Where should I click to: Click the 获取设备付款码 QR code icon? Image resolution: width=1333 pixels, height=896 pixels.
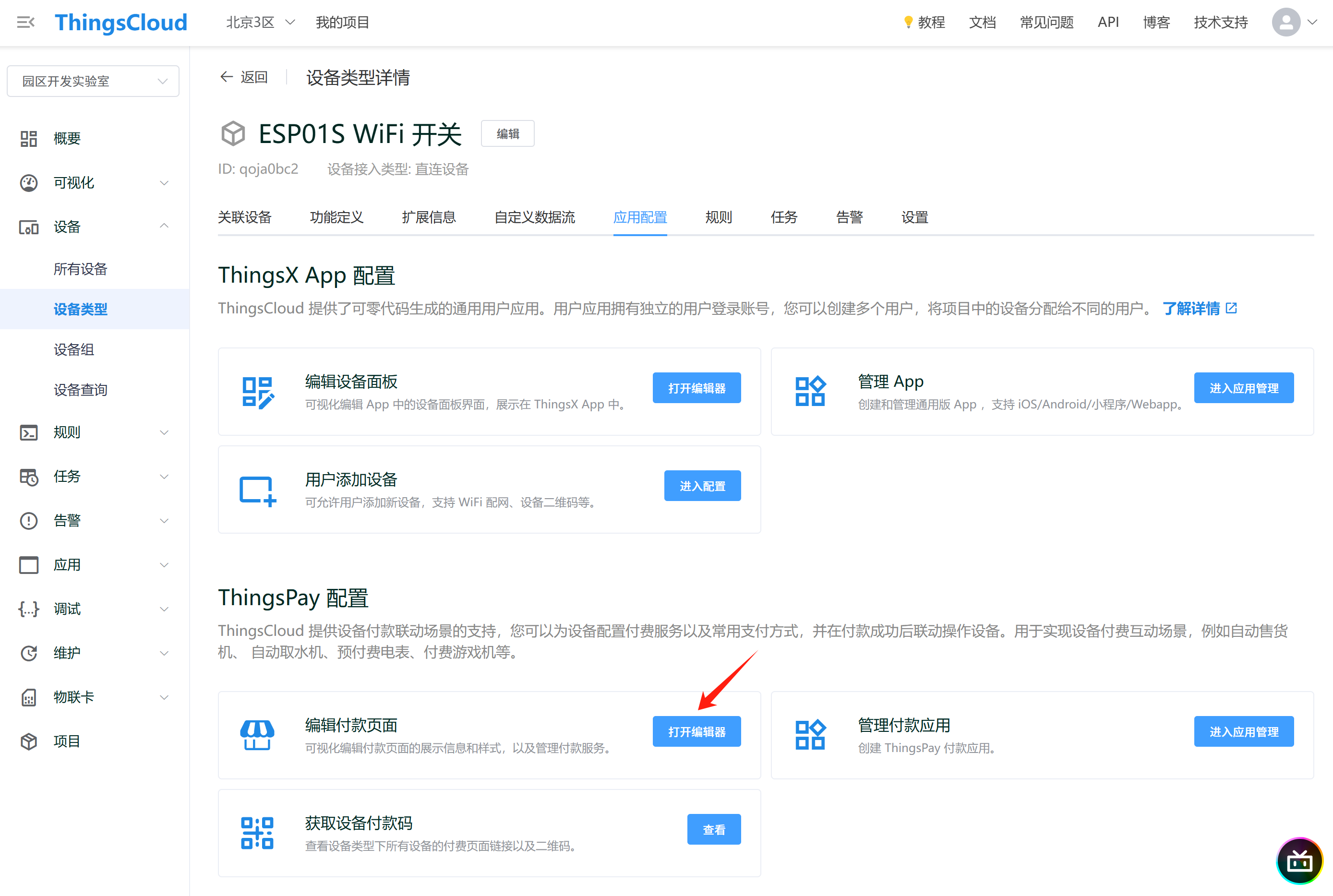pos(257,832)
